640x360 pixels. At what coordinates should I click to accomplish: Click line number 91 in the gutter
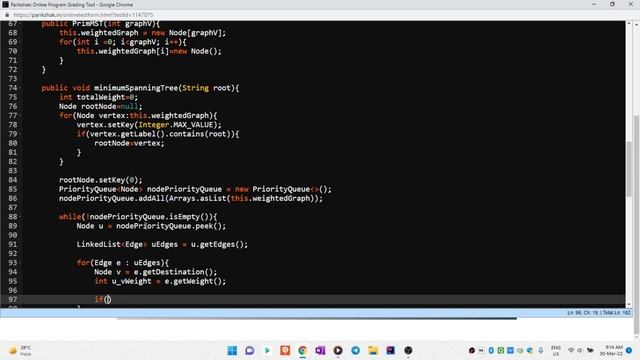13,244
